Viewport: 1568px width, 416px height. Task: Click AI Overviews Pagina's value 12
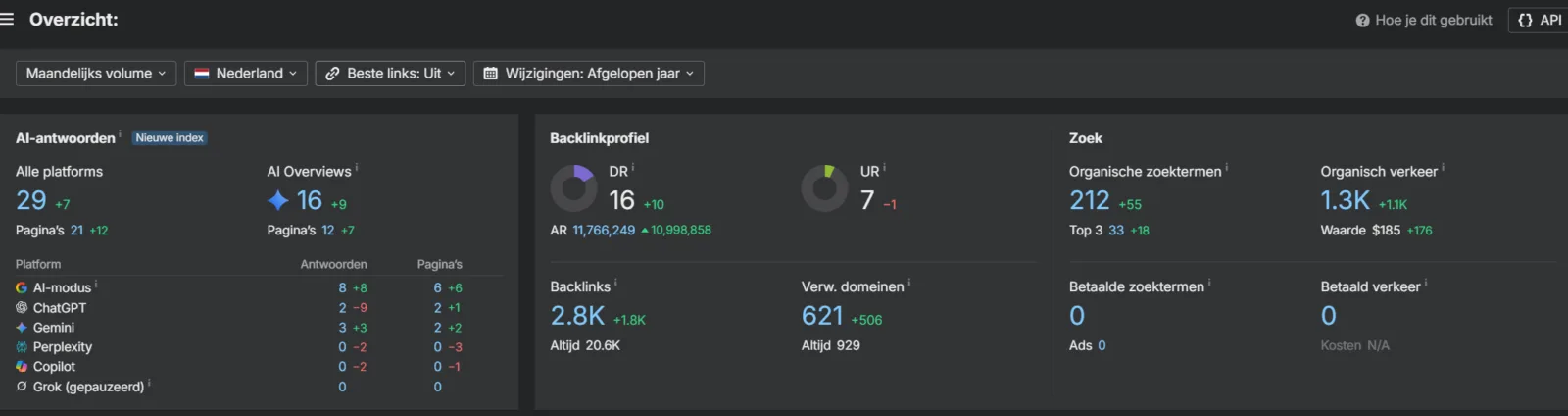click(328, 231)
